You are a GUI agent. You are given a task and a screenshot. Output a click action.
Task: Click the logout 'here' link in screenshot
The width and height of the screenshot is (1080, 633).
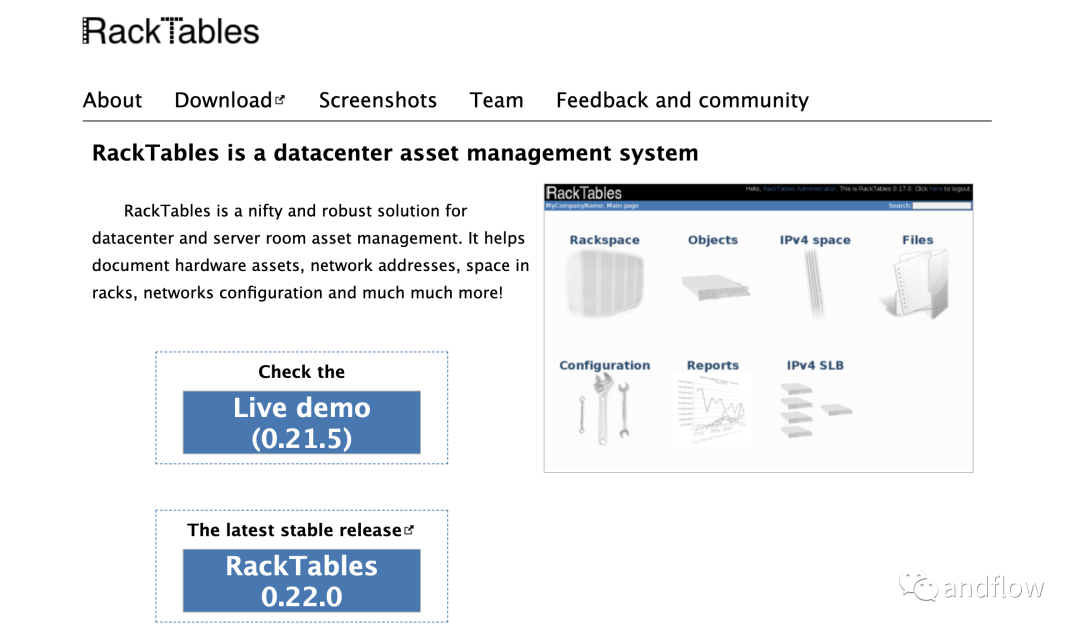click(x=935, y=188)
